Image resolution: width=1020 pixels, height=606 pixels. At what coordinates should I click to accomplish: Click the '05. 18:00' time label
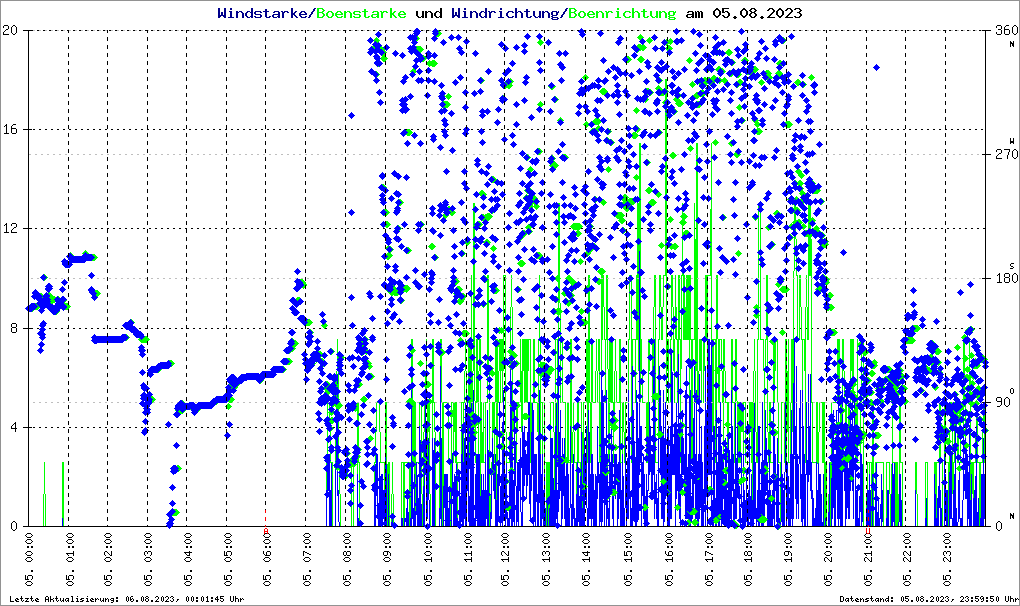coord(749,559)
